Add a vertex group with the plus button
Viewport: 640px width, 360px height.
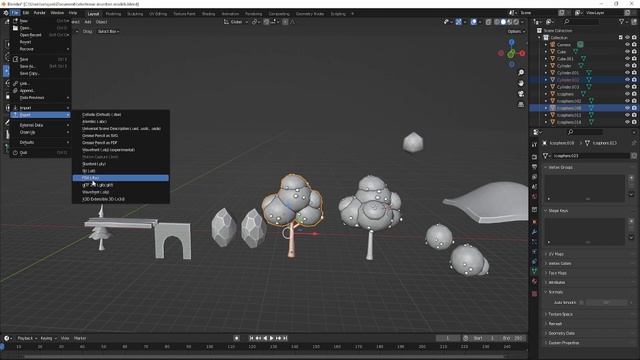(x=631, y=178)
